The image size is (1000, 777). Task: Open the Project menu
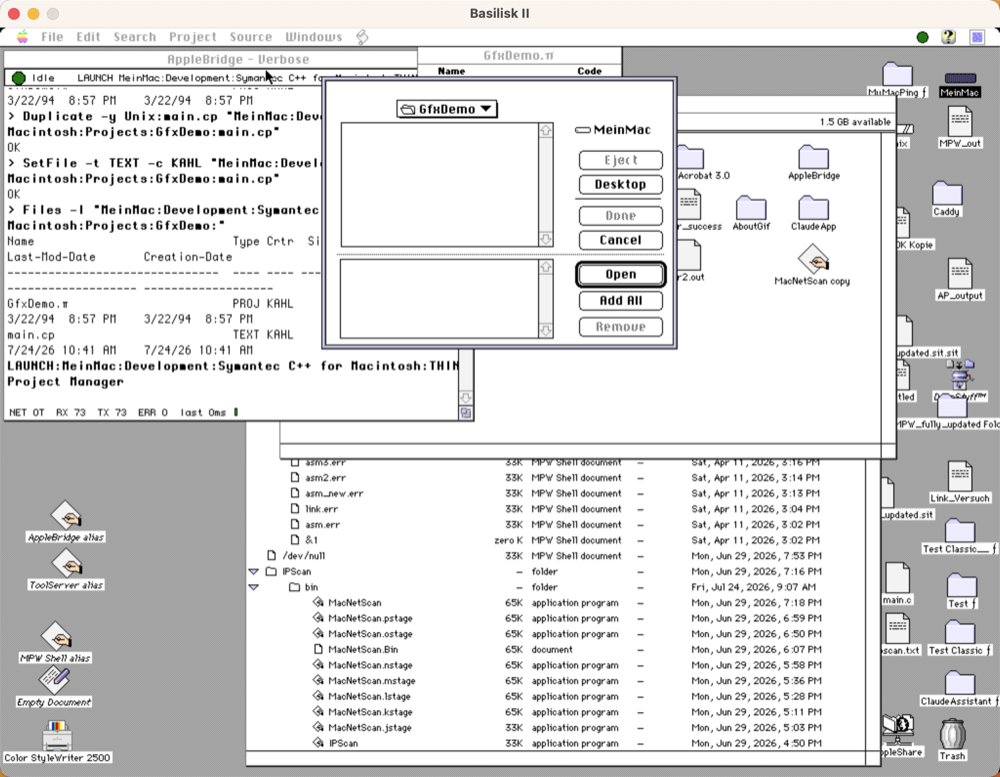click(193, 37)
